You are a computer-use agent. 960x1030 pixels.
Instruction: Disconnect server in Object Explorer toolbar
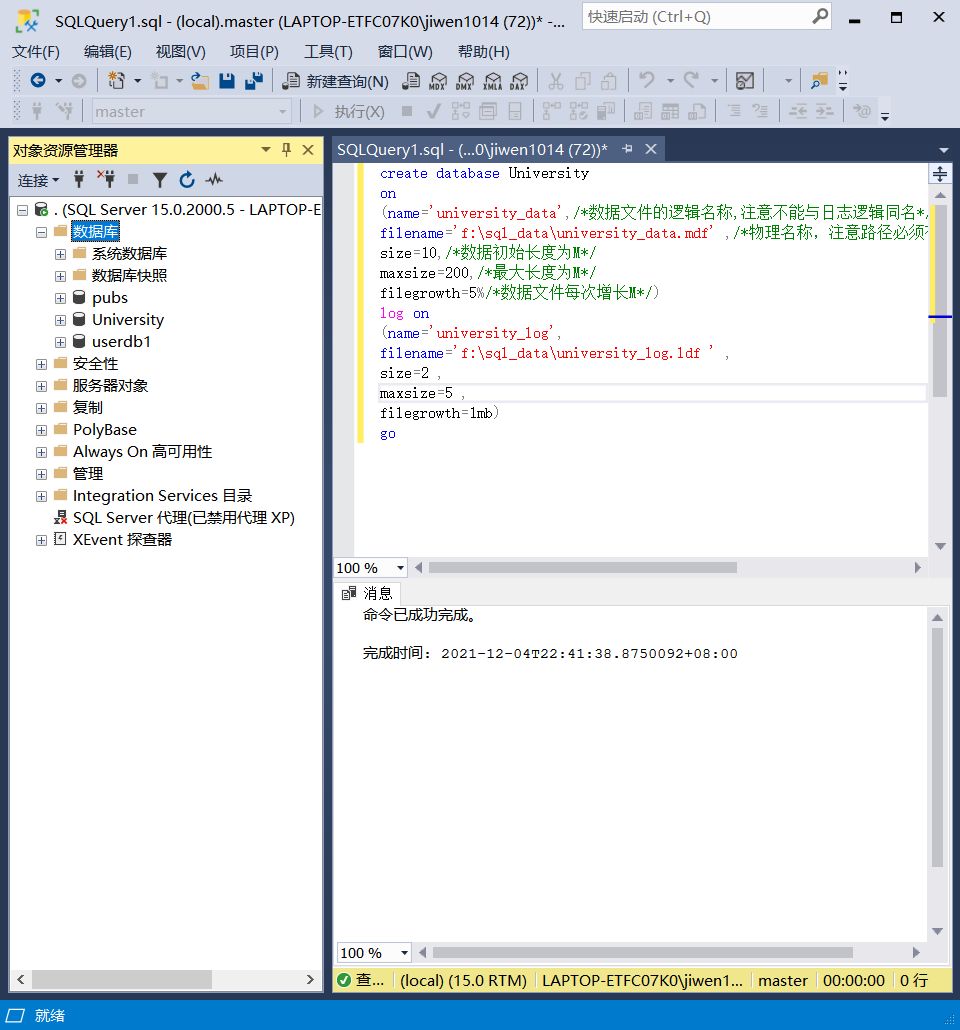click(106, 179)
